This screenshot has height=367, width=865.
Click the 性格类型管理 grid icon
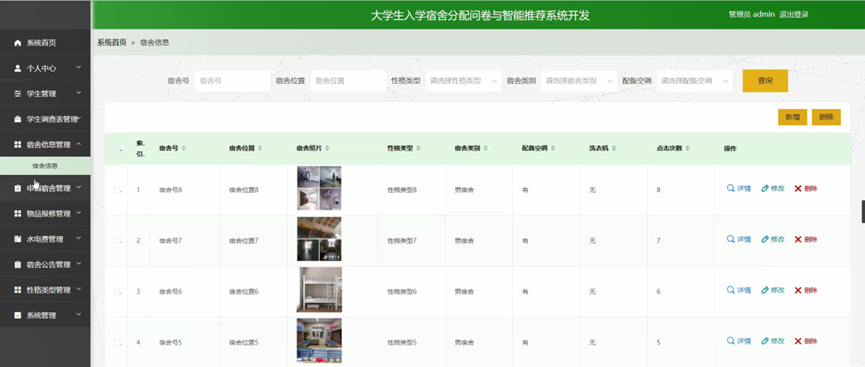pos(18,290)
